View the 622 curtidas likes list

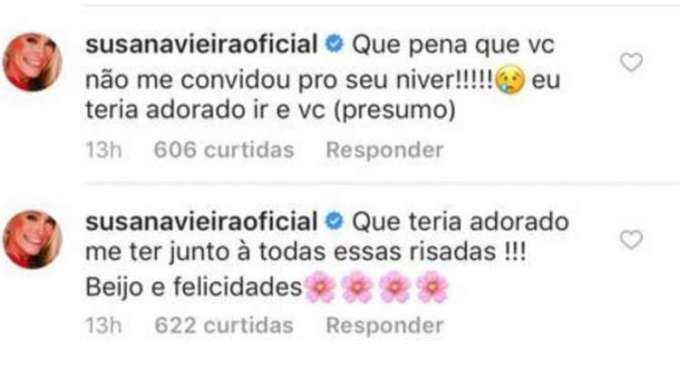pyautogui.click(x=224, y=325)
